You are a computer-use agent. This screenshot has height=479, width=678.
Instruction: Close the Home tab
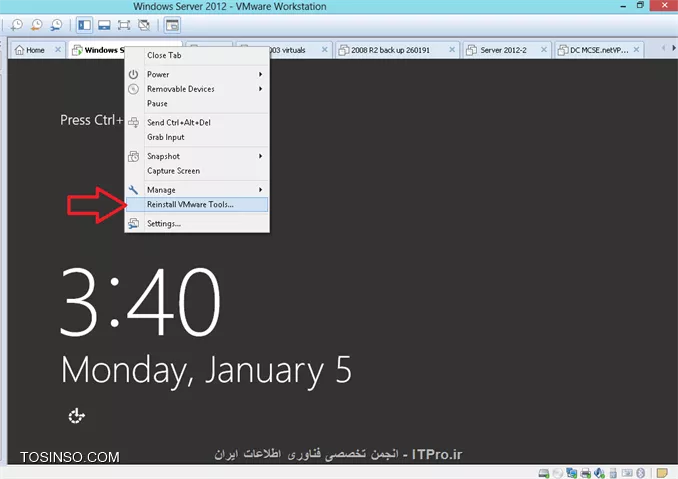tap(58, 50)
